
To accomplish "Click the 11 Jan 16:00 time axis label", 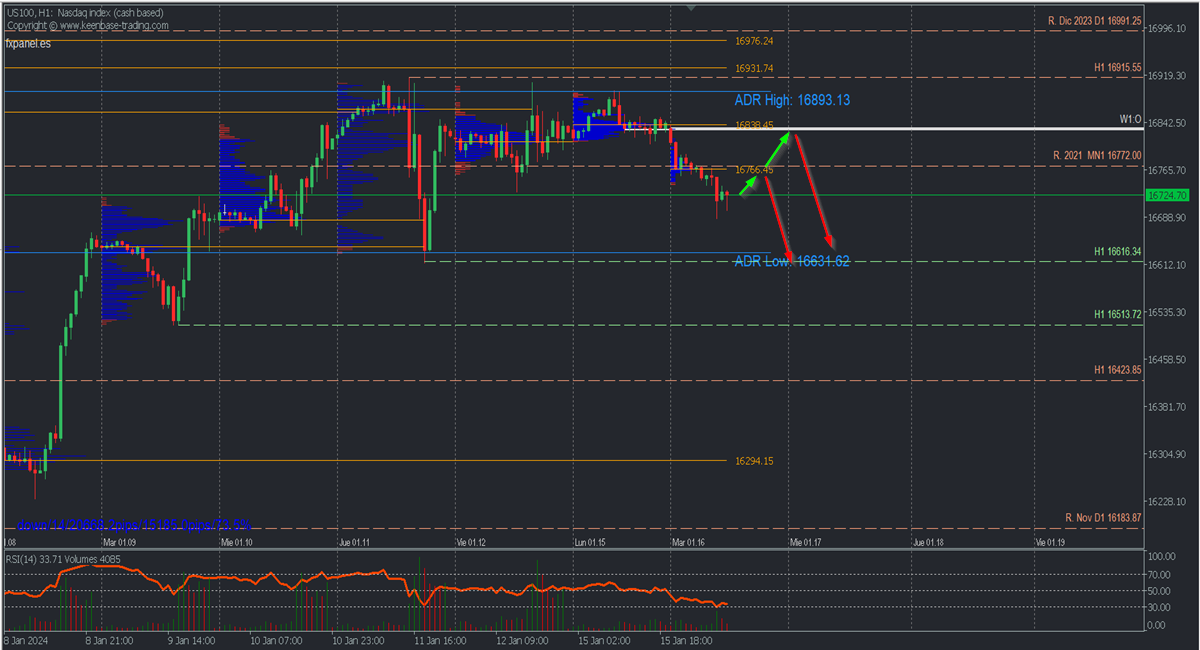I will [x=439, y=639].
